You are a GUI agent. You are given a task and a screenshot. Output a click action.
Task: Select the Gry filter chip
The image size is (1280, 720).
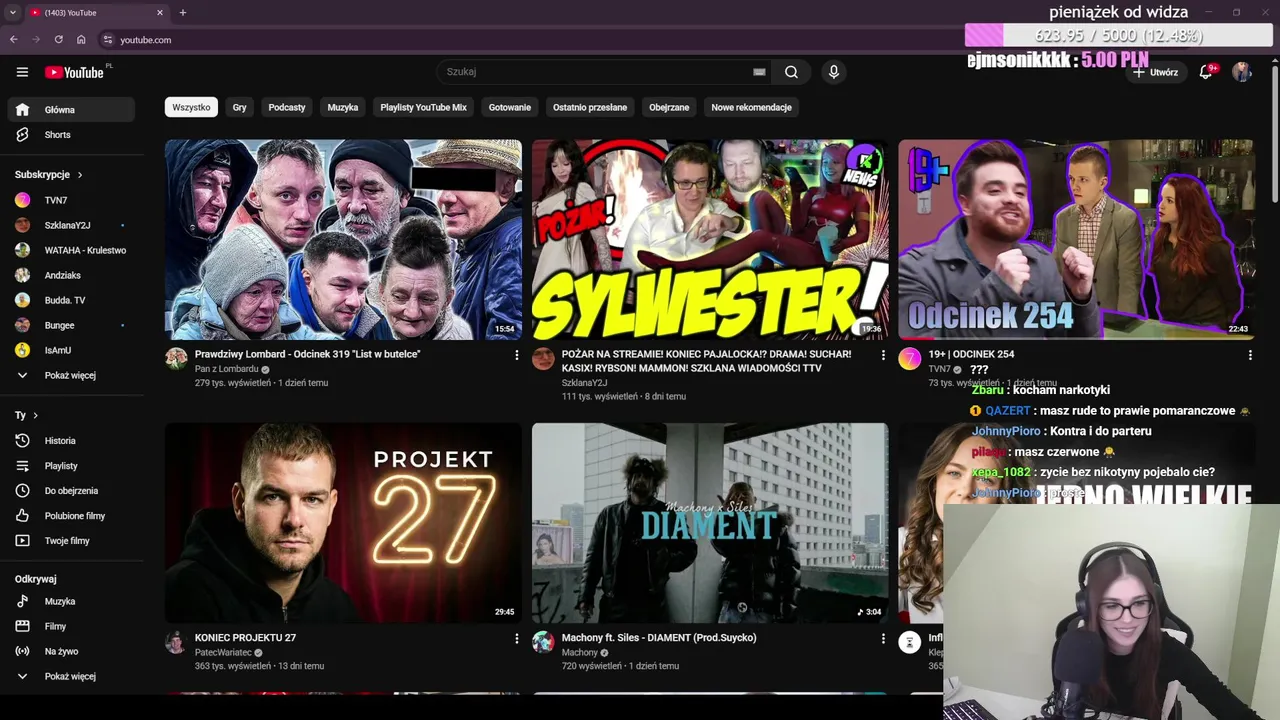coord(240,107)
